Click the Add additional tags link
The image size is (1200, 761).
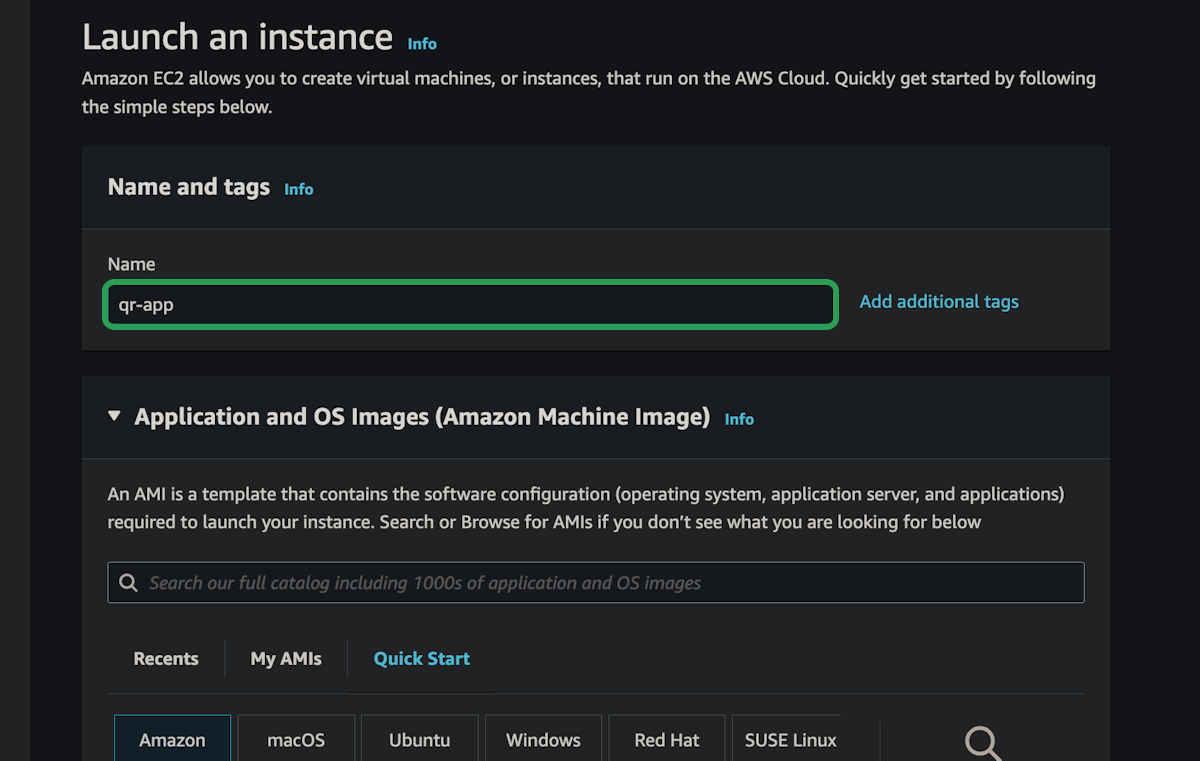pyautogui.click(x=939, y=301)
